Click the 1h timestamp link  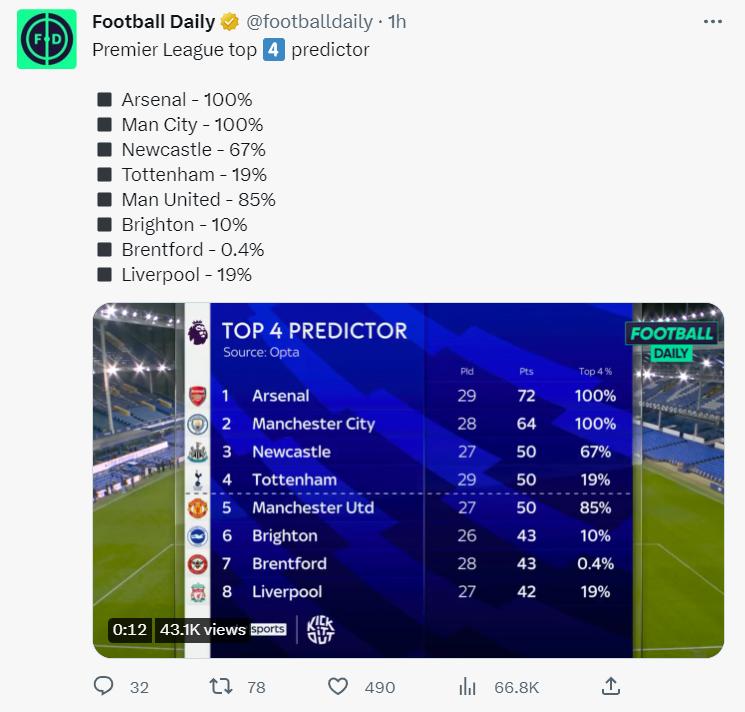[397, 22]
